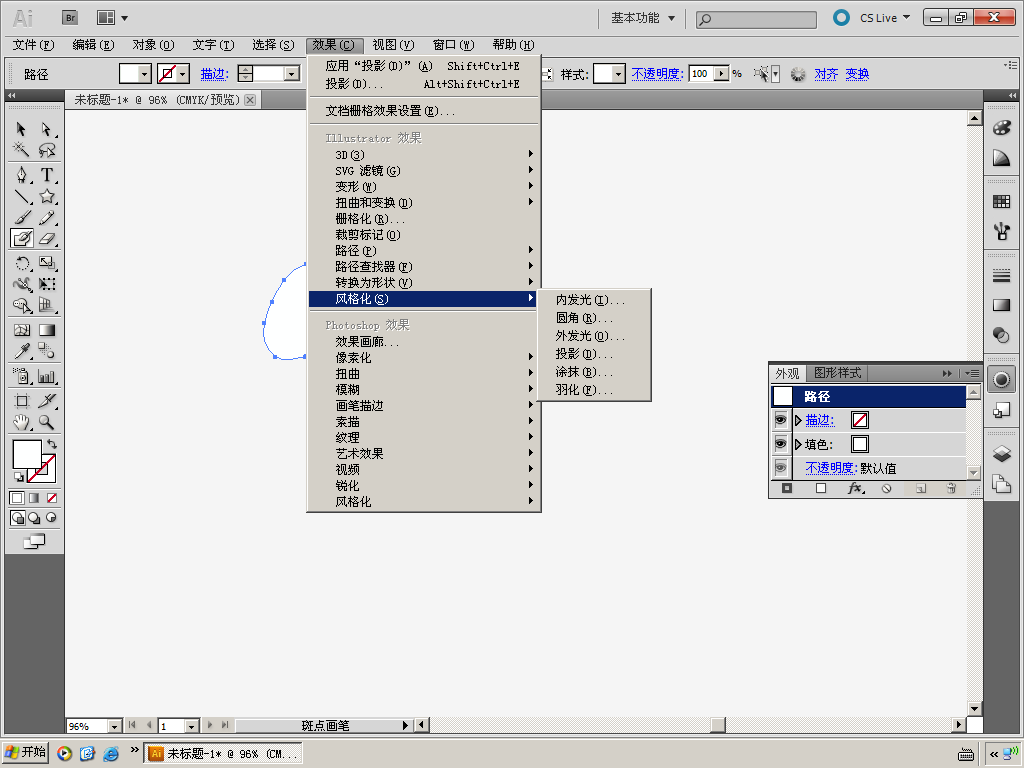The image size is (1024, 768).
Task: Enable Draw Behind mode
Action: coord(34,518)
